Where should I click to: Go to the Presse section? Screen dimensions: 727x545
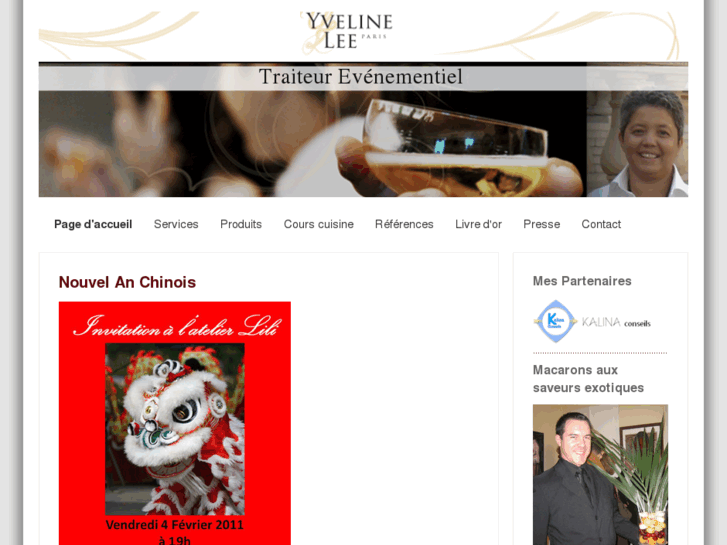(542, 224)
